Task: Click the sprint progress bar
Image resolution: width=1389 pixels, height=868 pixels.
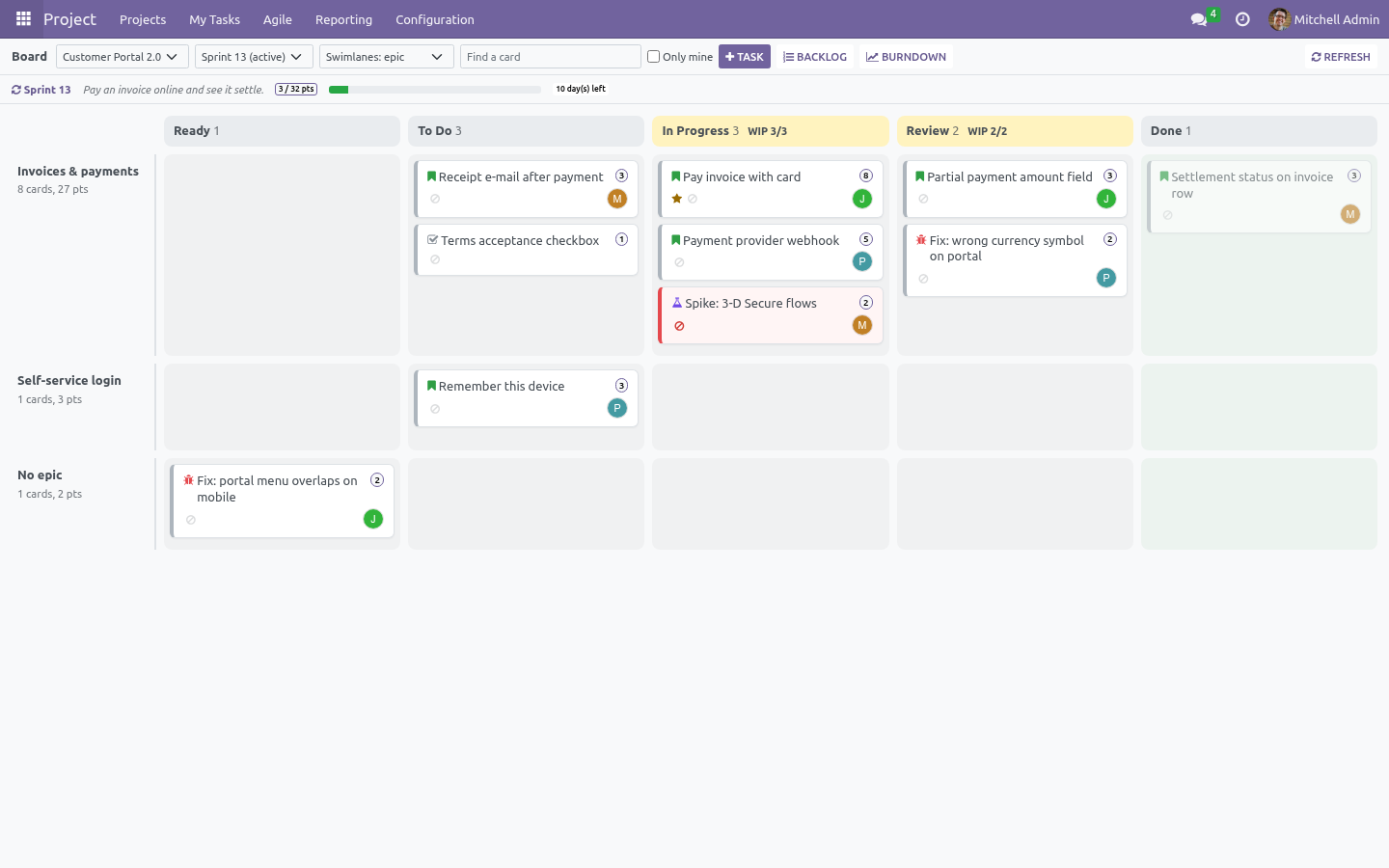Action: click(435, 90)
